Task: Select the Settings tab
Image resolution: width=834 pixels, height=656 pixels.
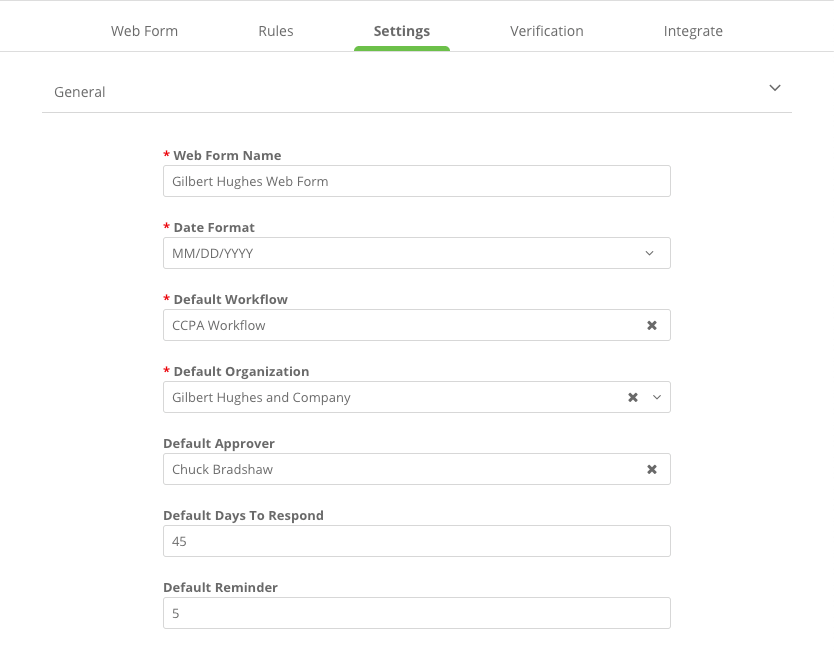Action: 402,31
